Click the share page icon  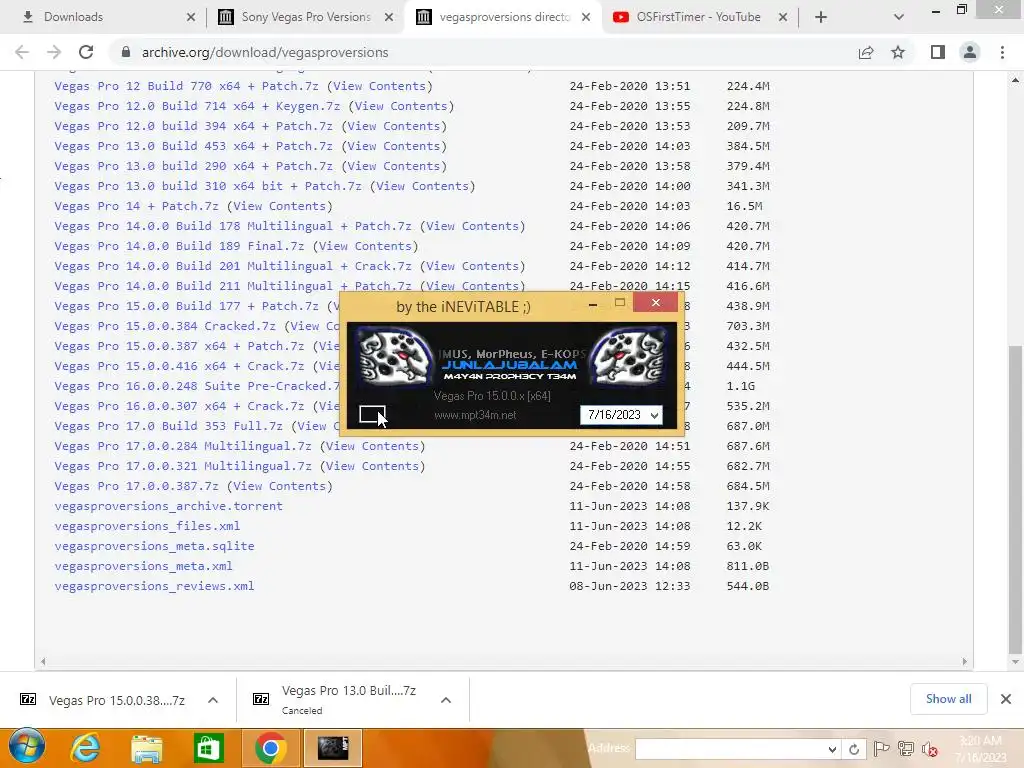tap(866, 52)
